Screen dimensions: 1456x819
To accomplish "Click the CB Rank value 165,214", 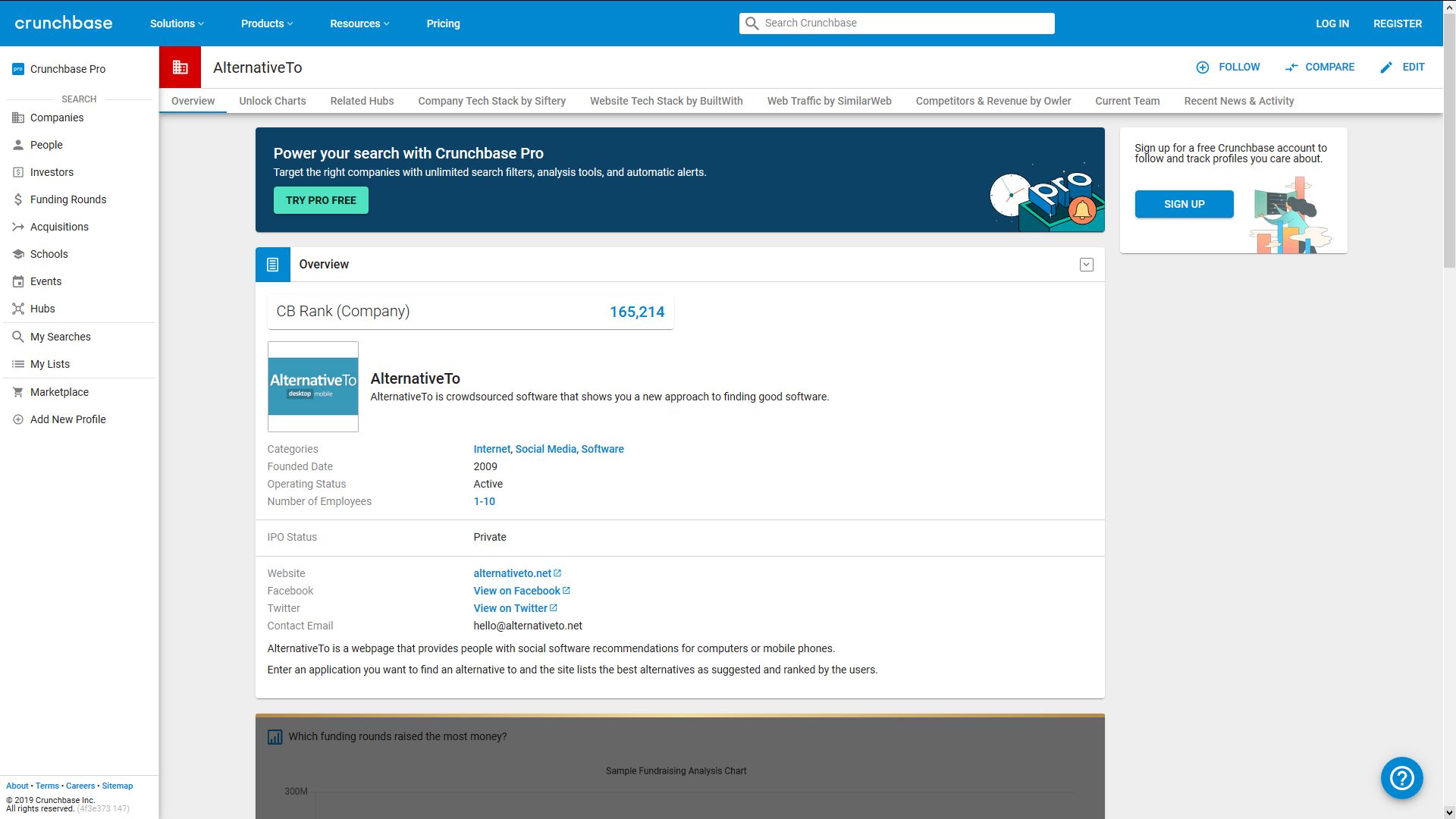I will [x=637, y=312].
